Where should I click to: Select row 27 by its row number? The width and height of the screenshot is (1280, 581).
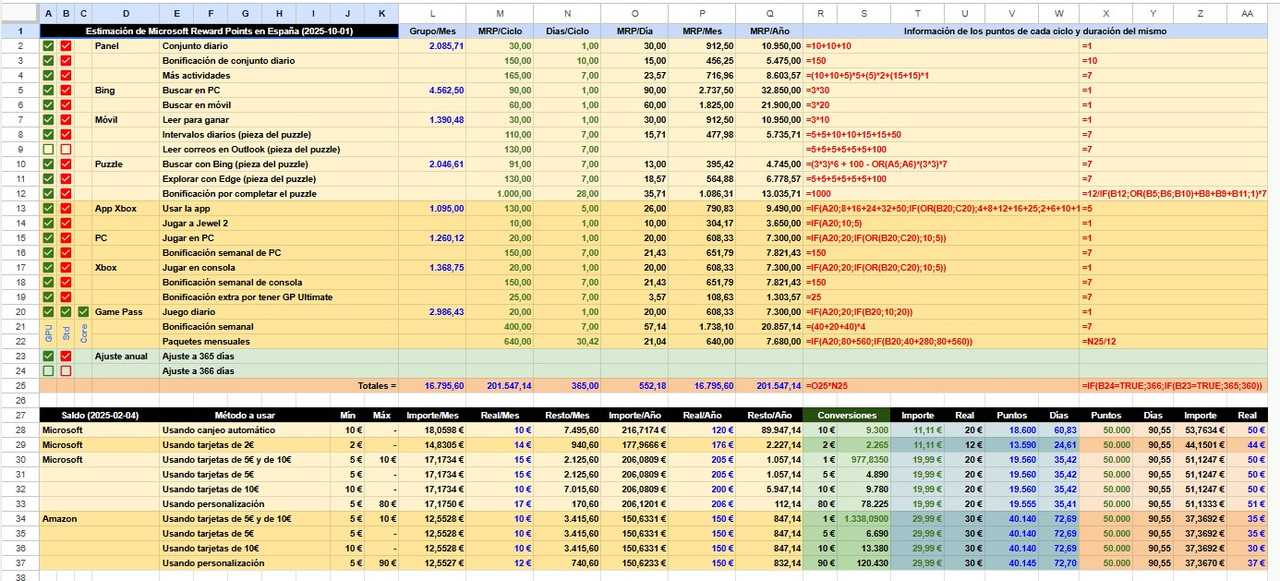(20, 415)
